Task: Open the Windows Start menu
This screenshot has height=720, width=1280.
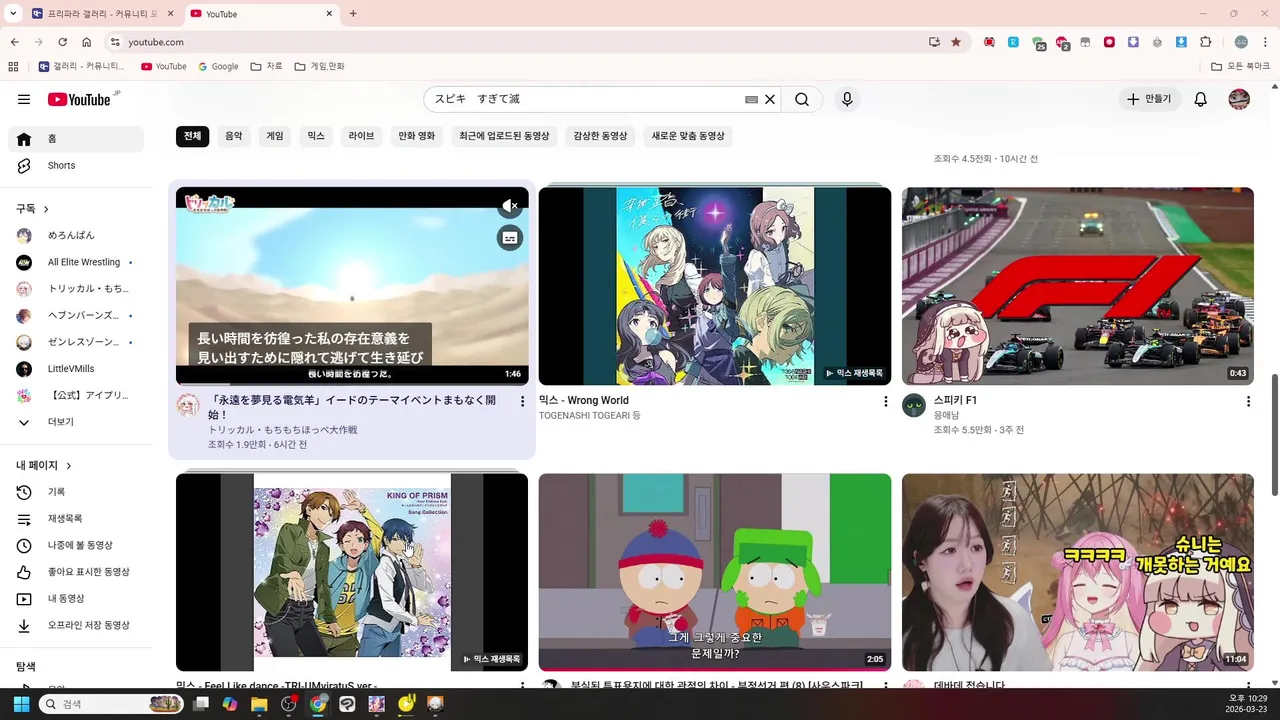Action: [x=21, y=704]
